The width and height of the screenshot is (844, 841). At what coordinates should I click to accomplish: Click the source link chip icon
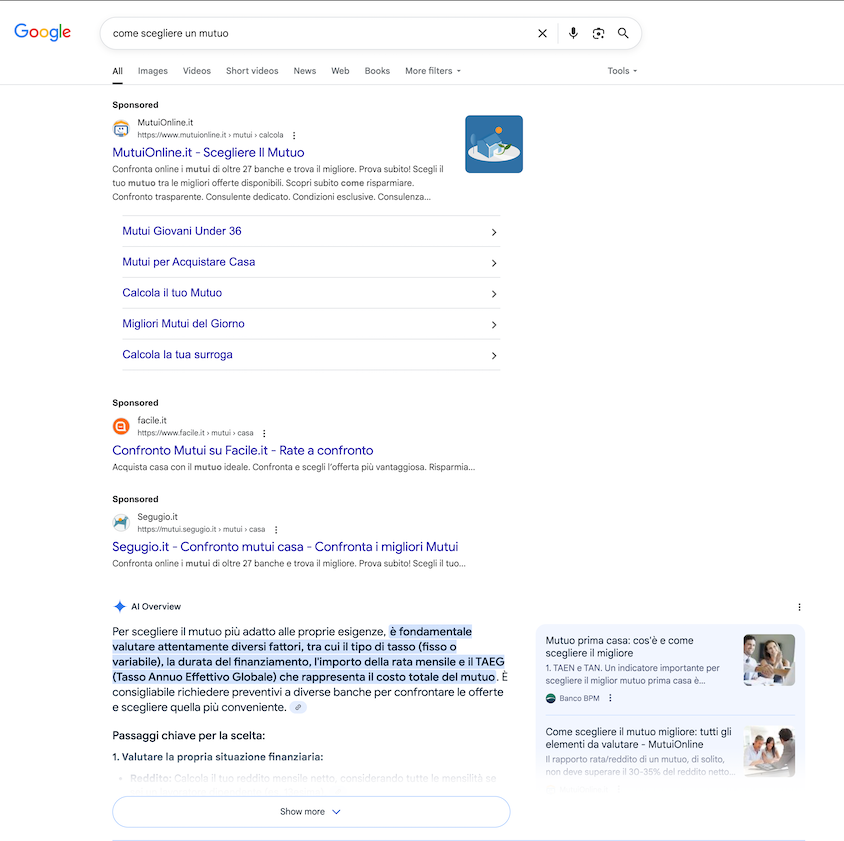point(298,707)
